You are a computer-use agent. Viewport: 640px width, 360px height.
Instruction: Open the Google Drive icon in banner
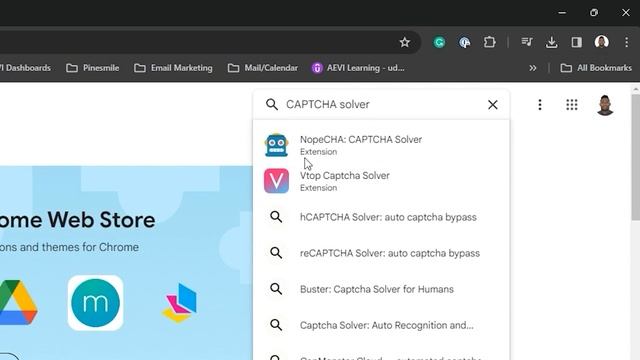pyautogui.click(x=18, y=302)
